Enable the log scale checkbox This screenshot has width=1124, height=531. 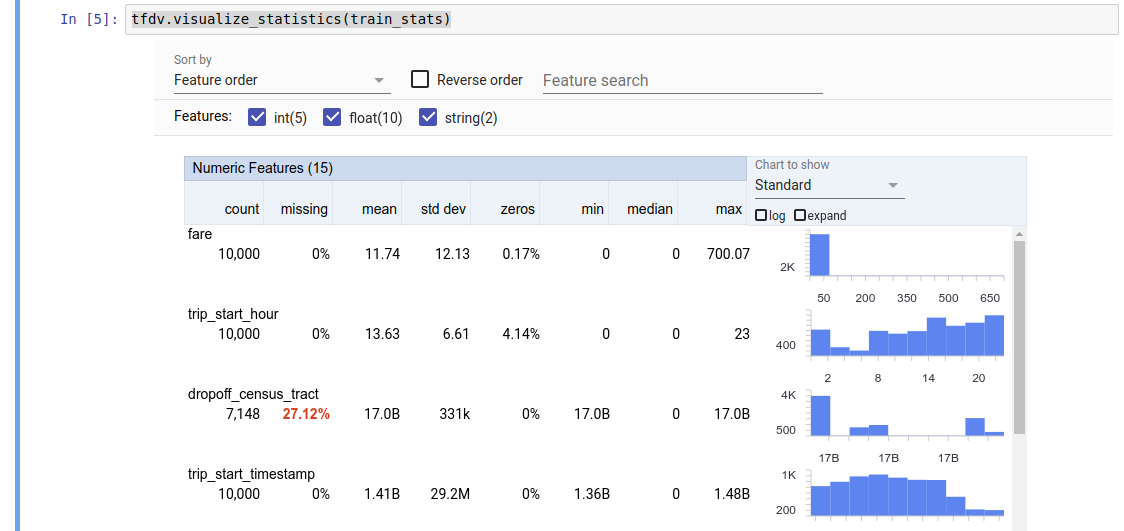click(761, 215)
